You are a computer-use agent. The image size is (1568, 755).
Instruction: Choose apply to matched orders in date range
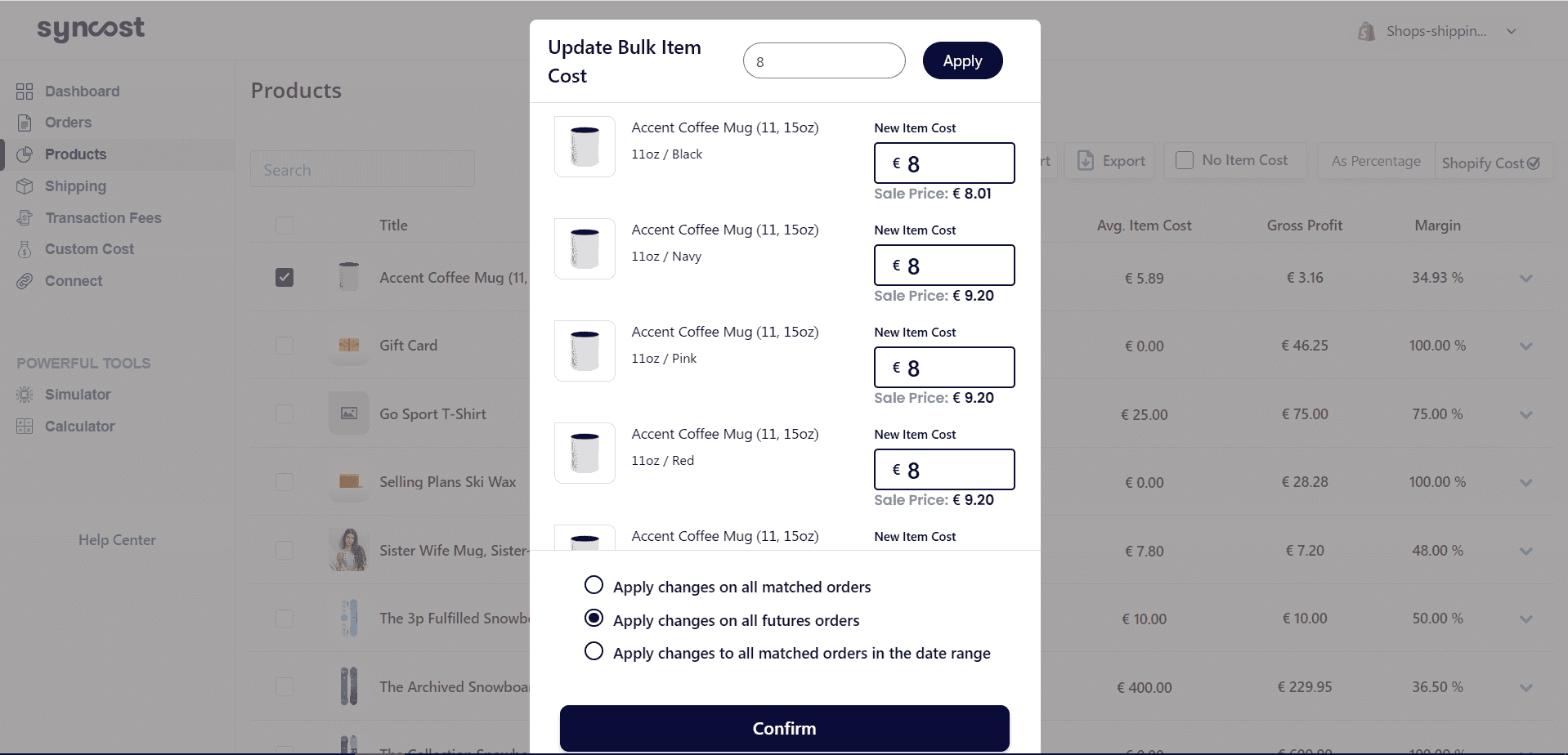594,651
